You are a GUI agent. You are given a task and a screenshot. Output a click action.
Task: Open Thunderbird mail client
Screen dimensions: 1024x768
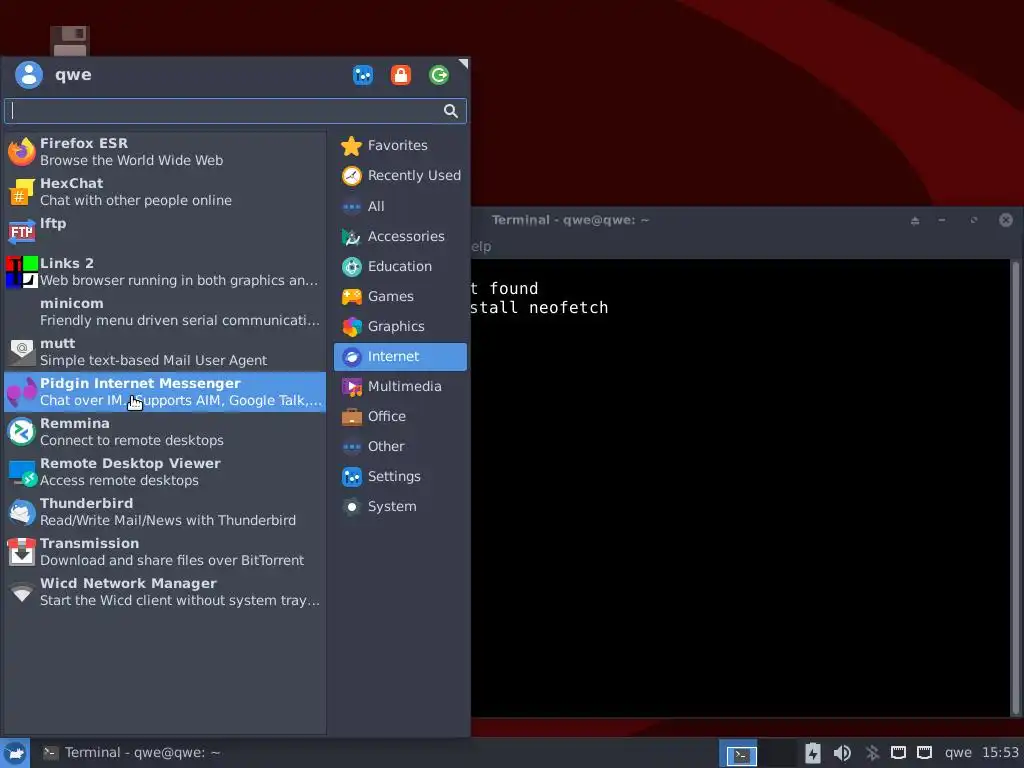pyautogui.click(x=165, y=511)
